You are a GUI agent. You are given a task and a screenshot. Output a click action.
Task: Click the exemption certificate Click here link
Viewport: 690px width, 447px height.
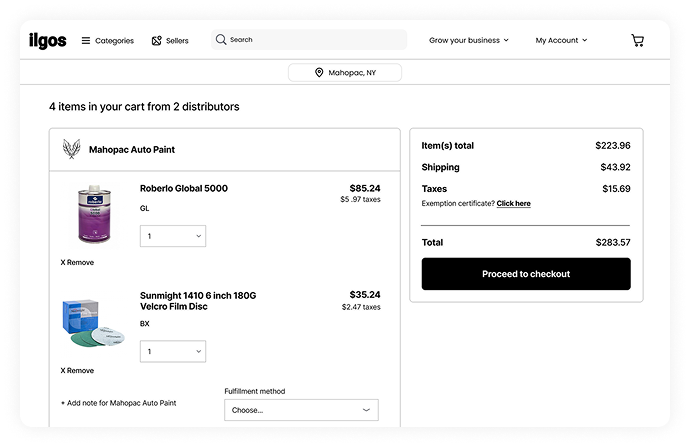click(514, 203)
